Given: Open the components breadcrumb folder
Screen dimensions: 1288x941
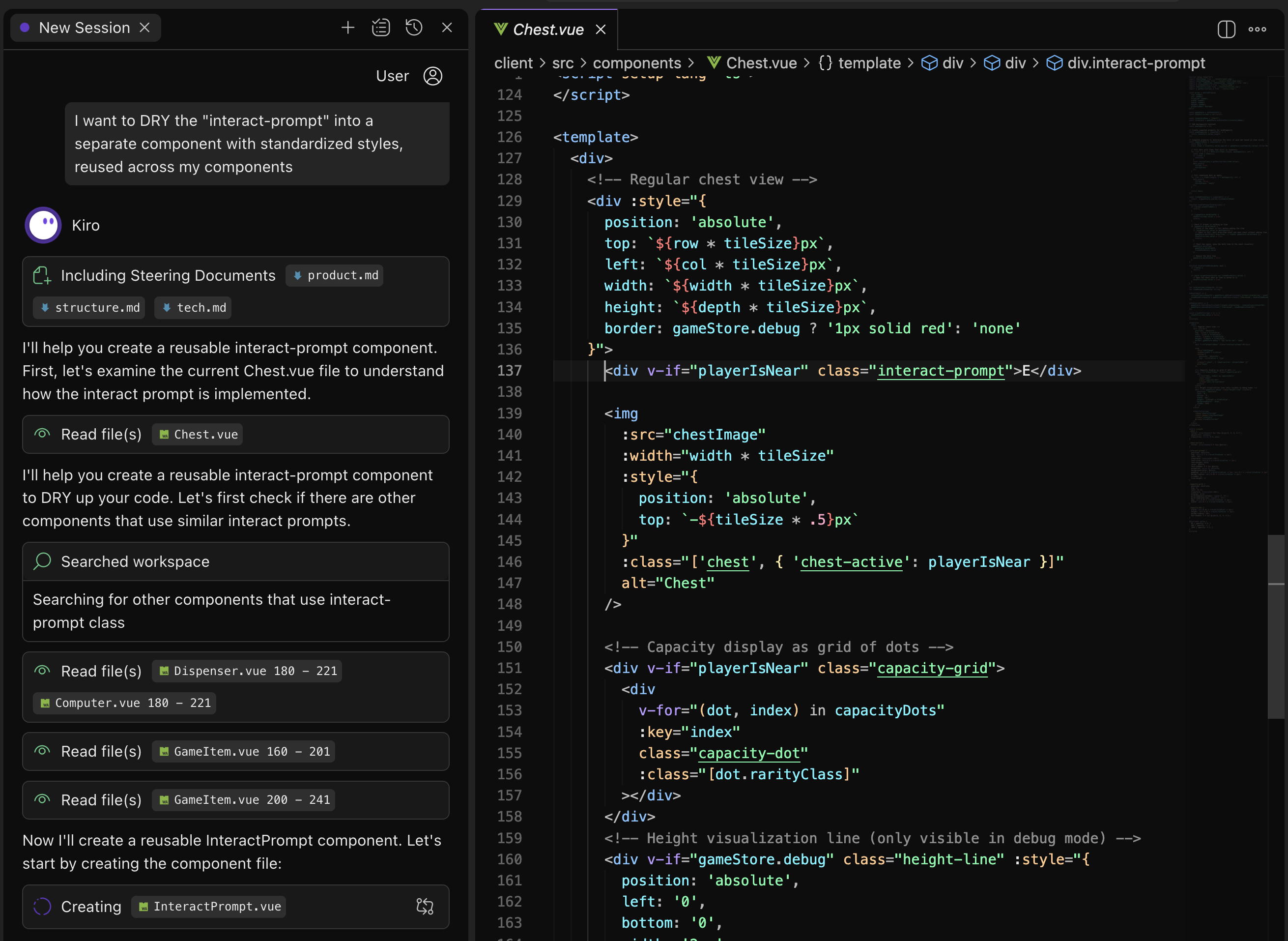Looking at the screenshot, I should (x=636, y=62).
